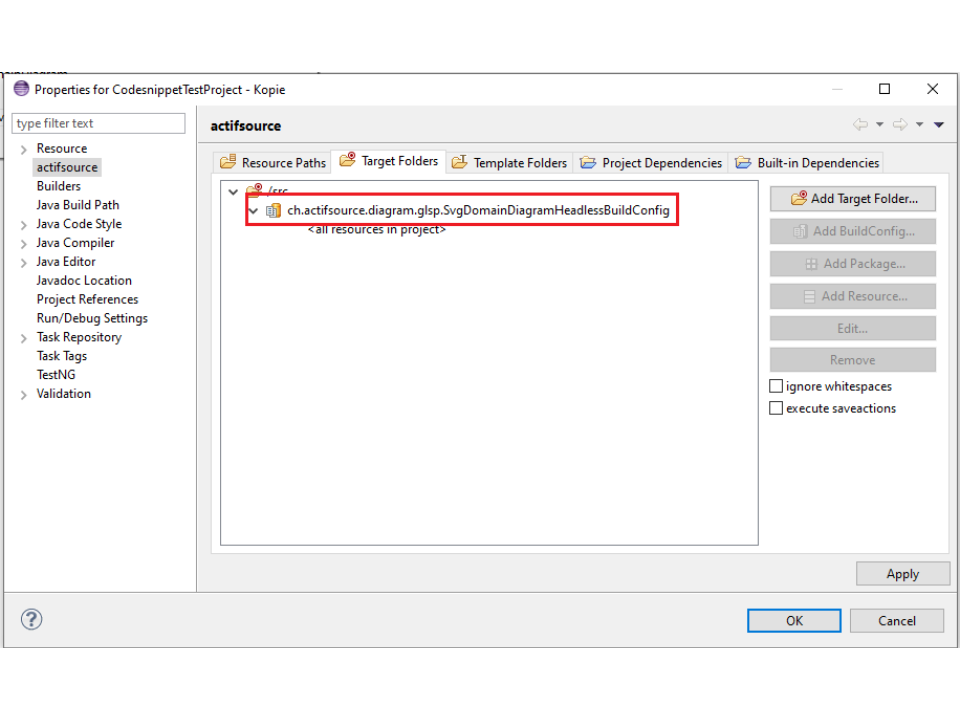Click the back navigation arrow icon
Viewport: 960px width, 720px height.
point(860,125)
